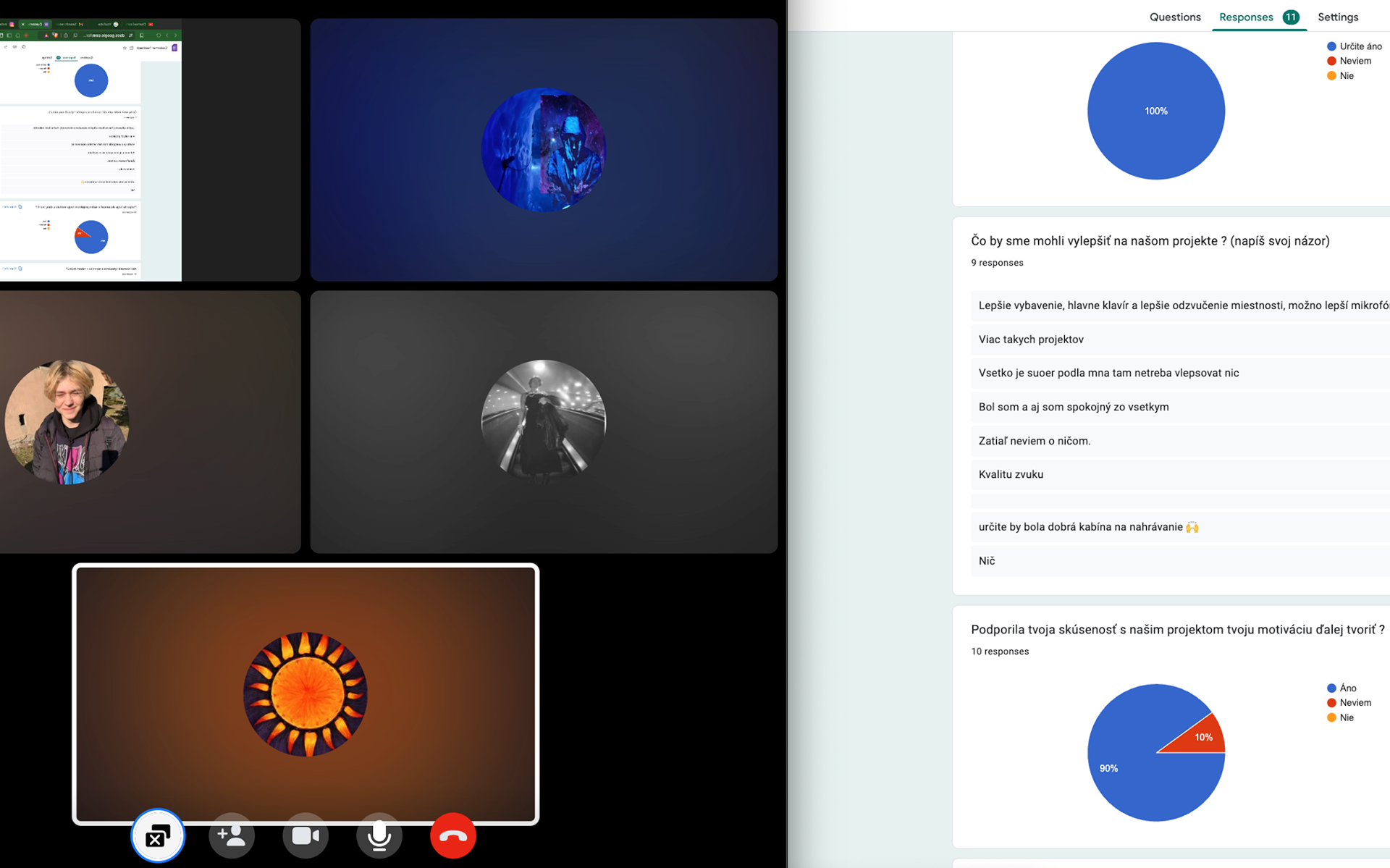Click response 'Lepšie vybavenie, hlavne klavír'
1390x868 pixels.
1180,306
